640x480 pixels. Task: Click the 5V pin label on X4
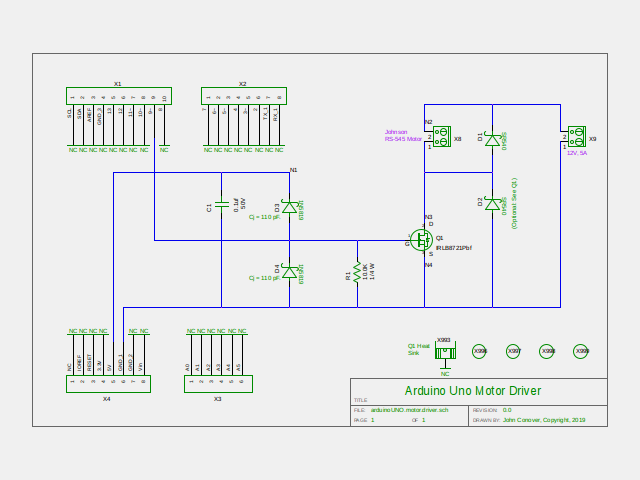[x=109, y=368]
